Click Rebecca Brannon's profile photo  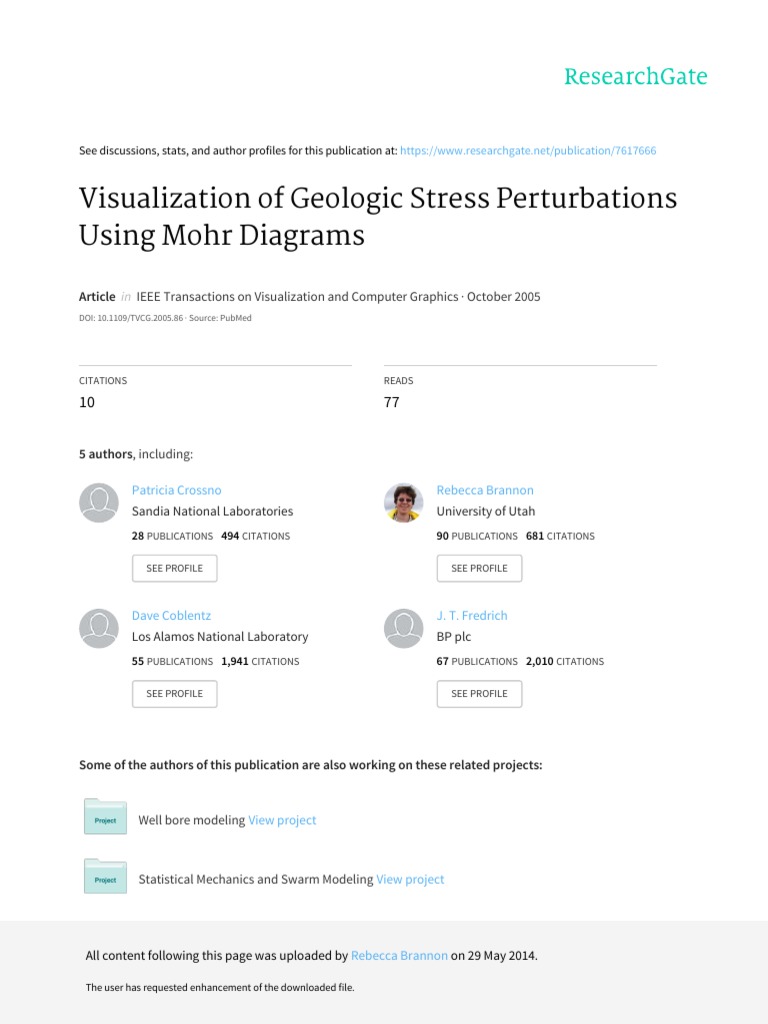pyautogui.click(x=404, y=502)
